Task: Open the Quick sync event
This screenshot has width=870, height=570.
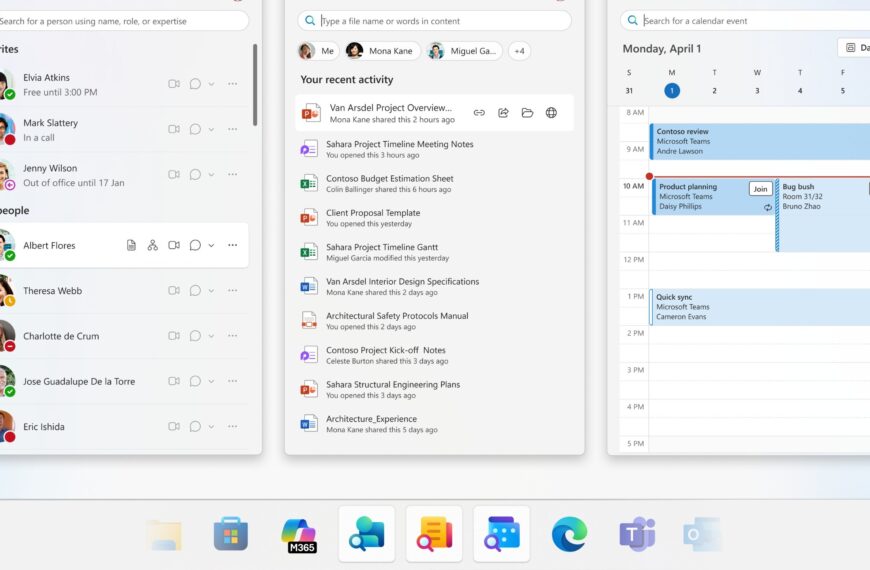Action: [760, 307]
